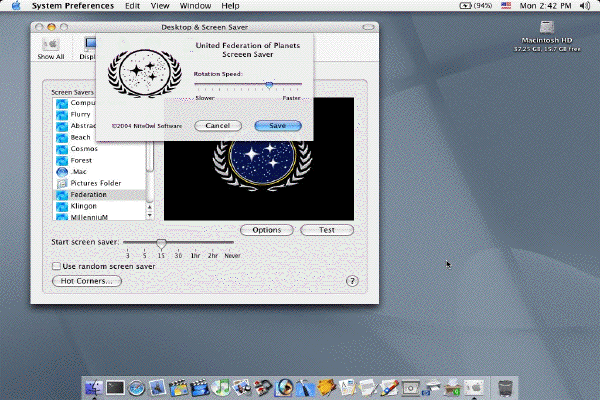This screenshot has width=600, height=400.
Task: Open Macintosh HD drive on desktop
Action: [x=547, y=27]
